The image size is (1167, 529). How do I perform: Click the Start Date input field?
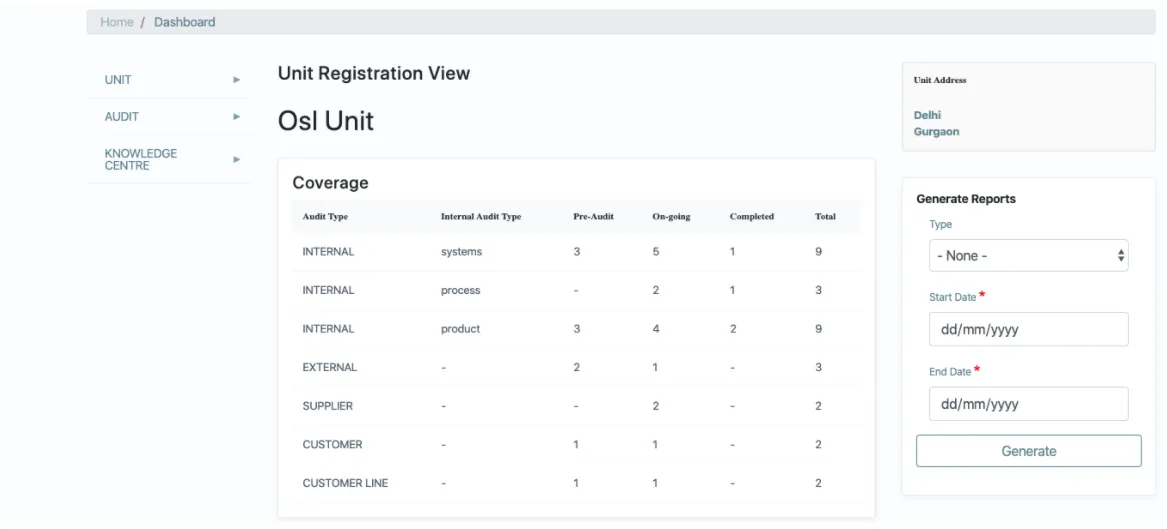pos(1029,329)
